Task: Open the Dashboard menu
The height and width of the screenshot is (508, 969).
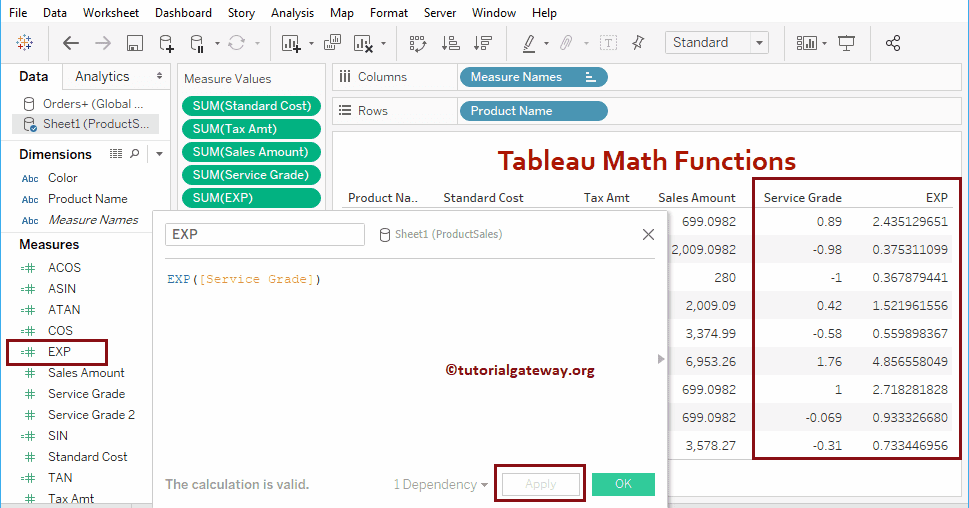Action: tap(183, 12)
